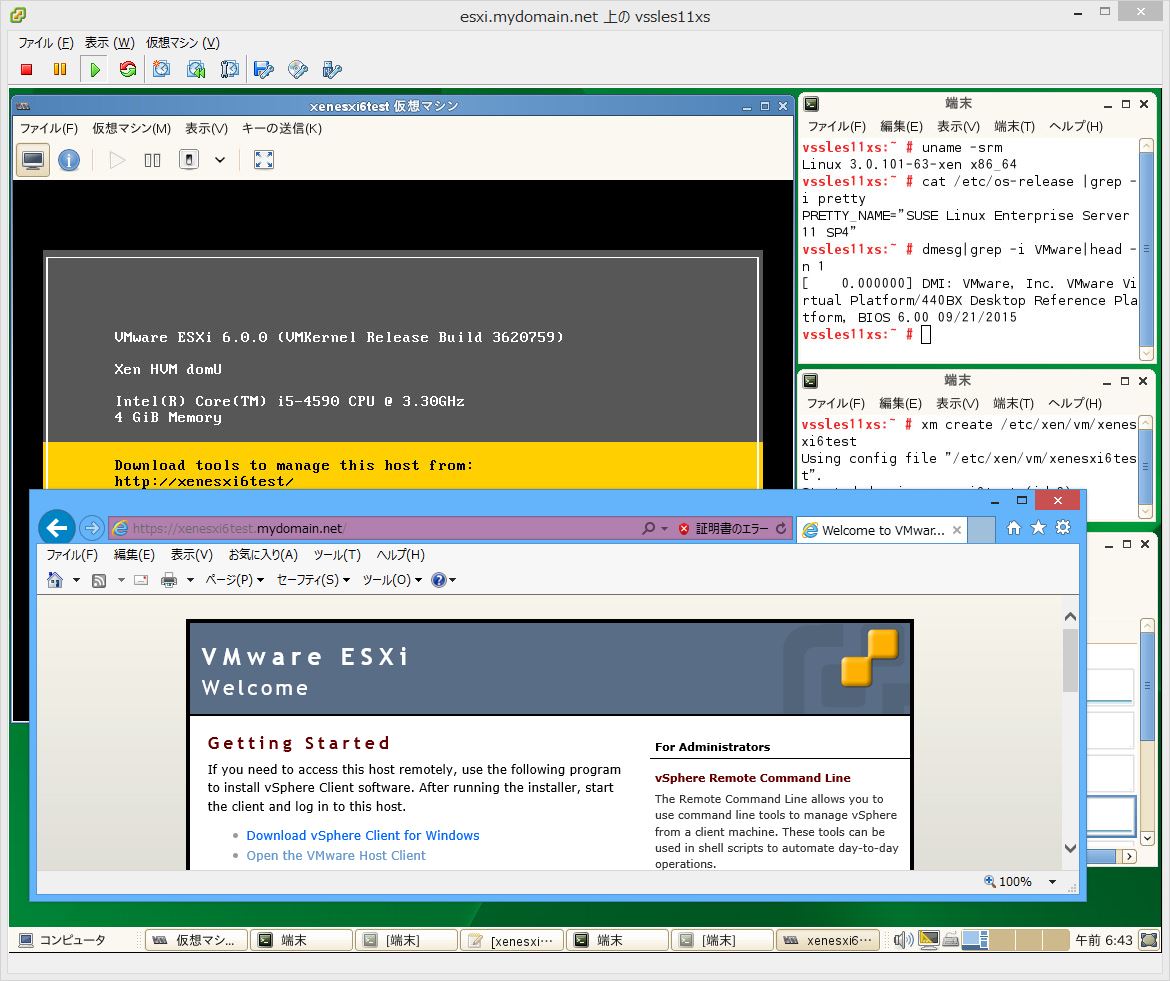Image resolution: width=1170 pixels, height=981 pixels.
Task: Open 端末(T) menu in the top terminal window
Action: click(1014, 126)
